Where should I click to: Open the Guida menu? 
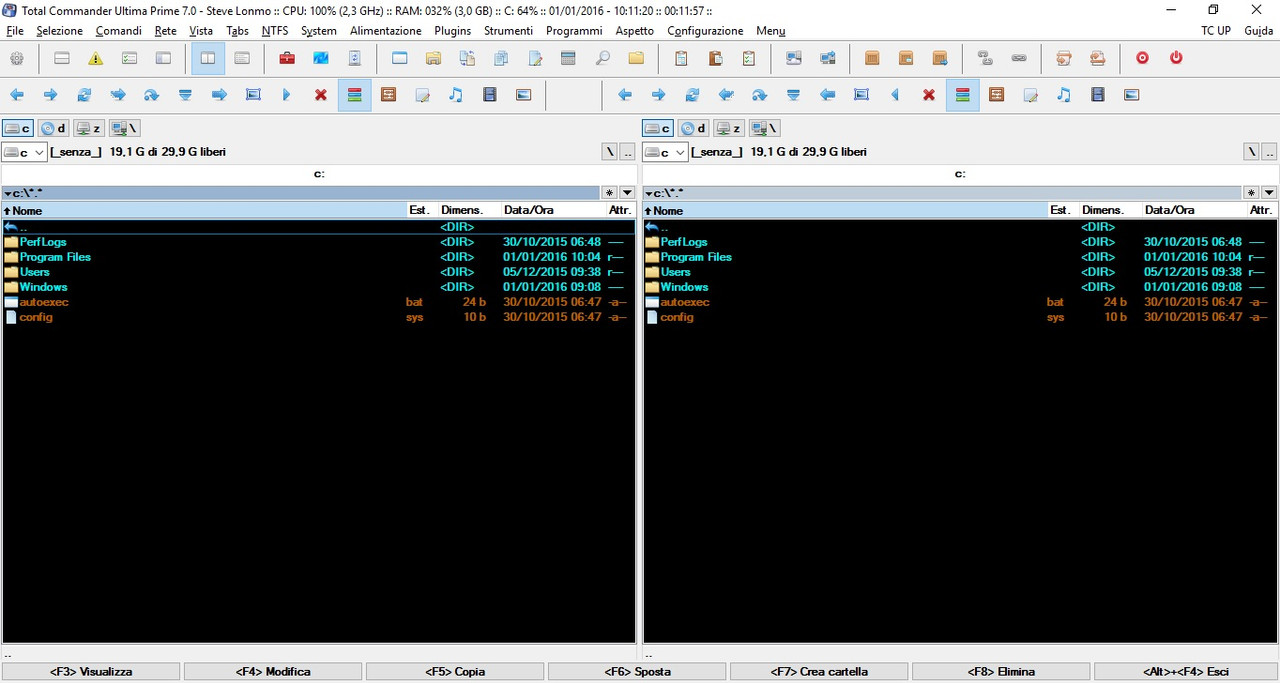pos(1258,31)
